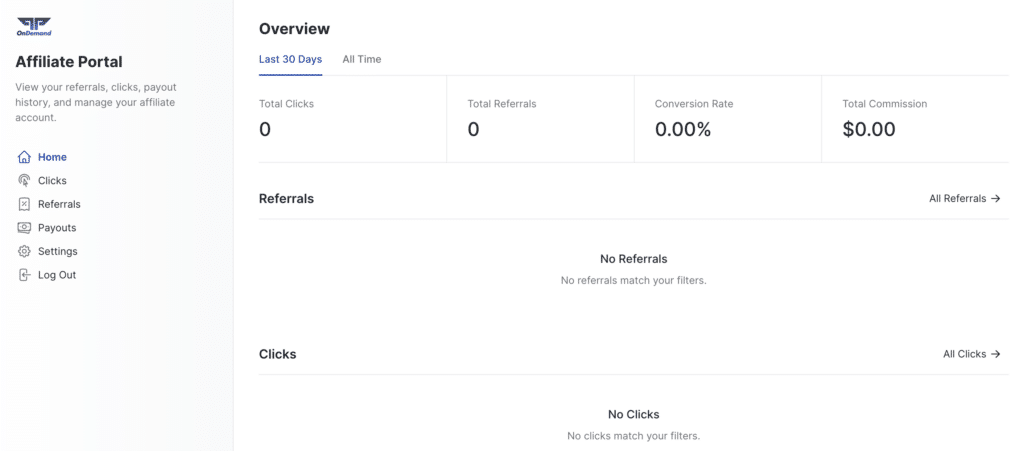This screenshot has width=1024, height=451.
Task: Click the arrow next to All Referrals
Action: coord(995,198)
